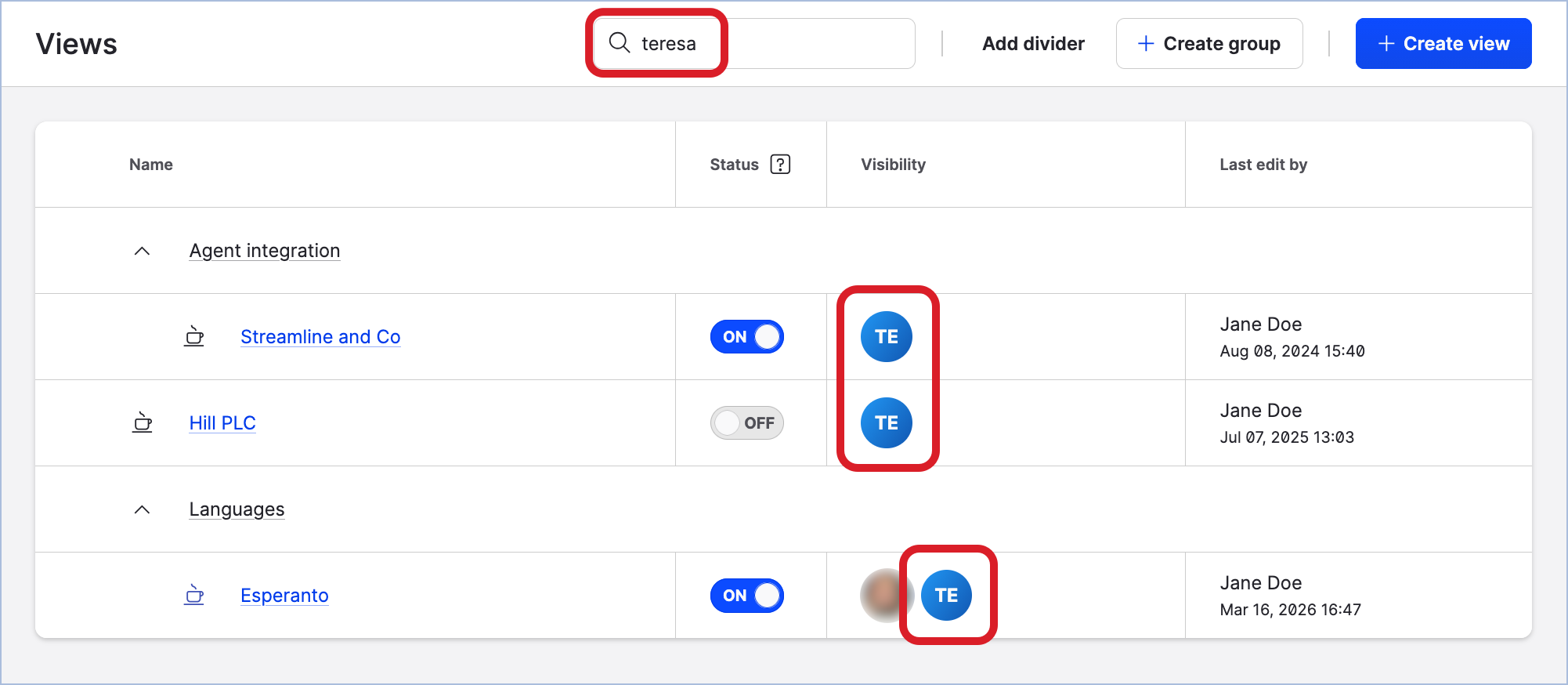Collapse the Languages group chevron
Viewport: 1568px width, 685px height.
tap(142, 509)
